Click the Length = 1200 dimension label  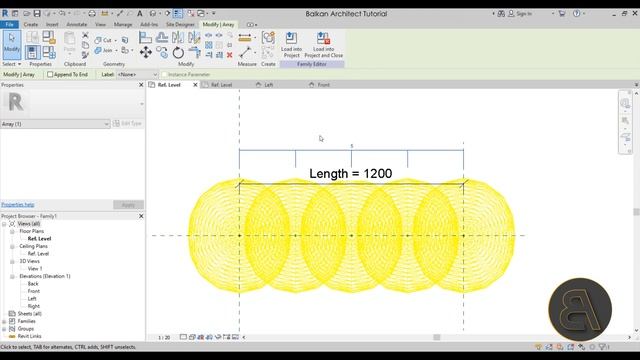pyautogui.click(x=351, y=173)
